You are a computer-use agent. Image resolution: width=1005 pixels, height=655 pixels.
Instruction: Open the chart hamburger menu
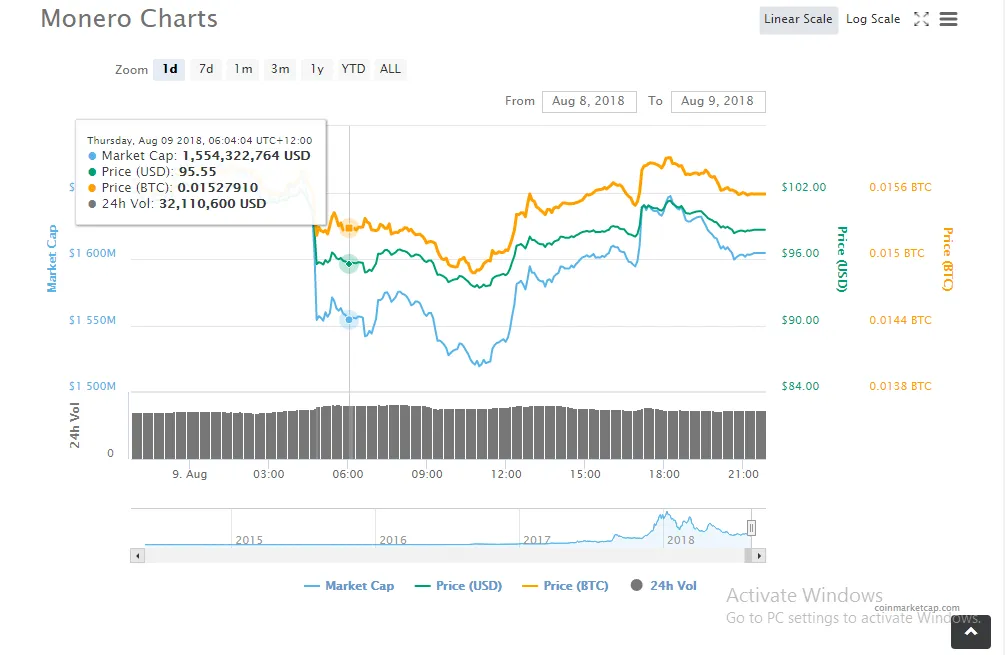point(949,19)
